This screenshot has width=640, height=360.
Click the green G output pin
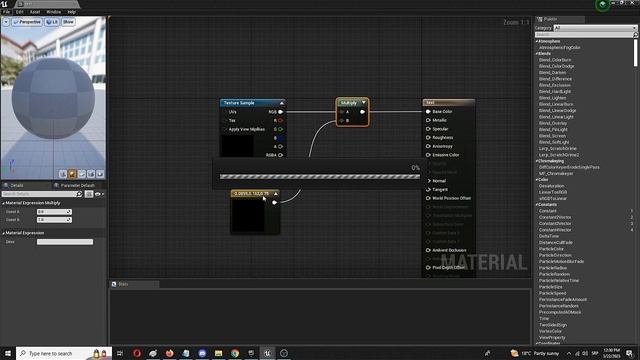pyautogui.click(x=280, y=129)
